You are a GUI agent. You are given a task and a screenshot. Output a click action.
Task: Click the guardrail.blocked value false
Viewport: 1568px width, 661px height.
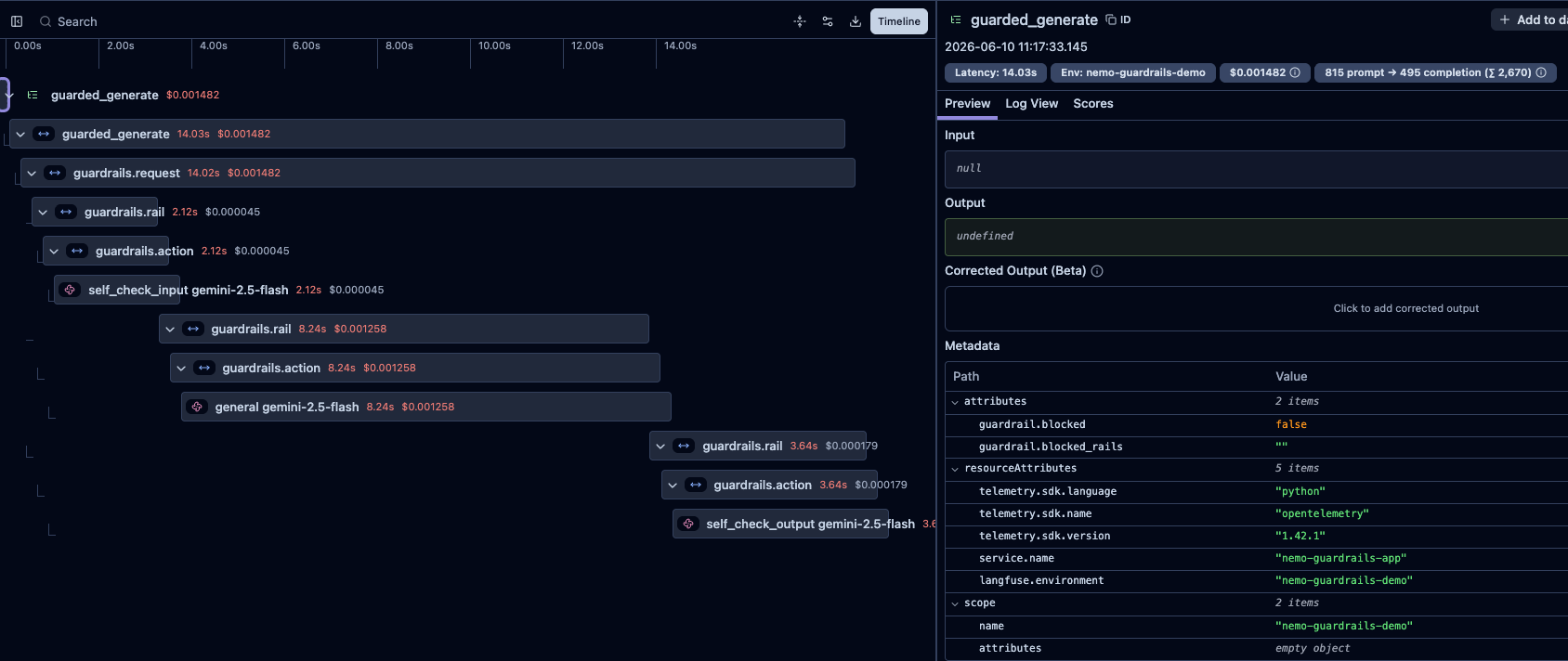click(x=1291, y=424)
